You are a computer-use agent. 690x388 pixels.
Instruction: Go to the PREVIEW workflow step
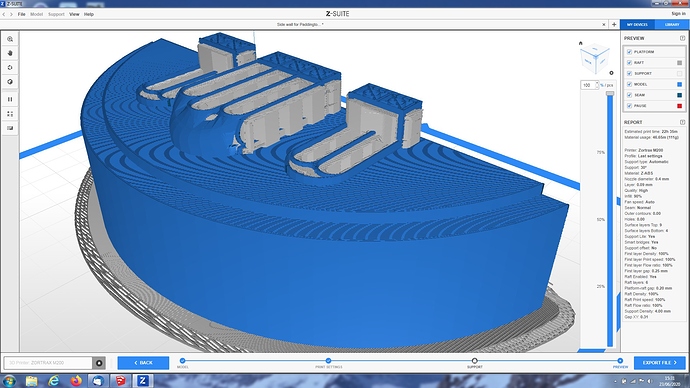(x=620, y=361)
